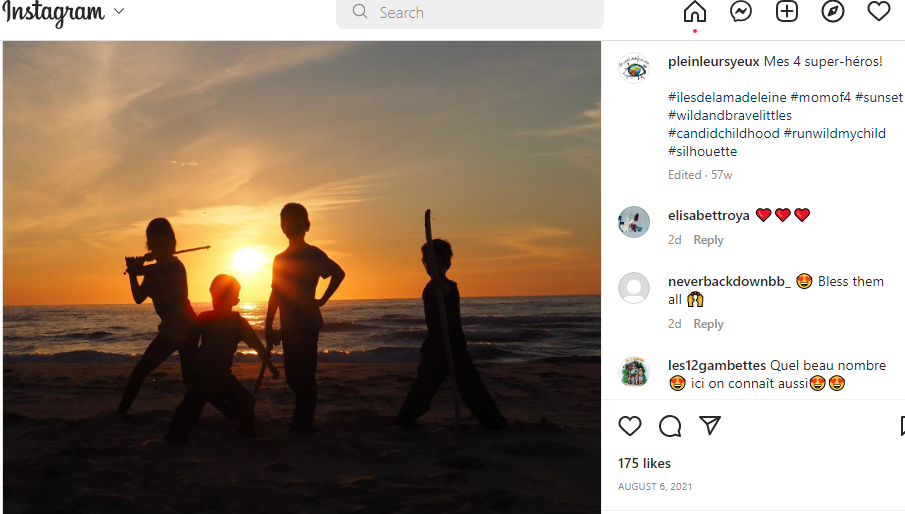The image size is (905, 514).
Task: Go to the Home feed icon
Action: click(694, 12)
